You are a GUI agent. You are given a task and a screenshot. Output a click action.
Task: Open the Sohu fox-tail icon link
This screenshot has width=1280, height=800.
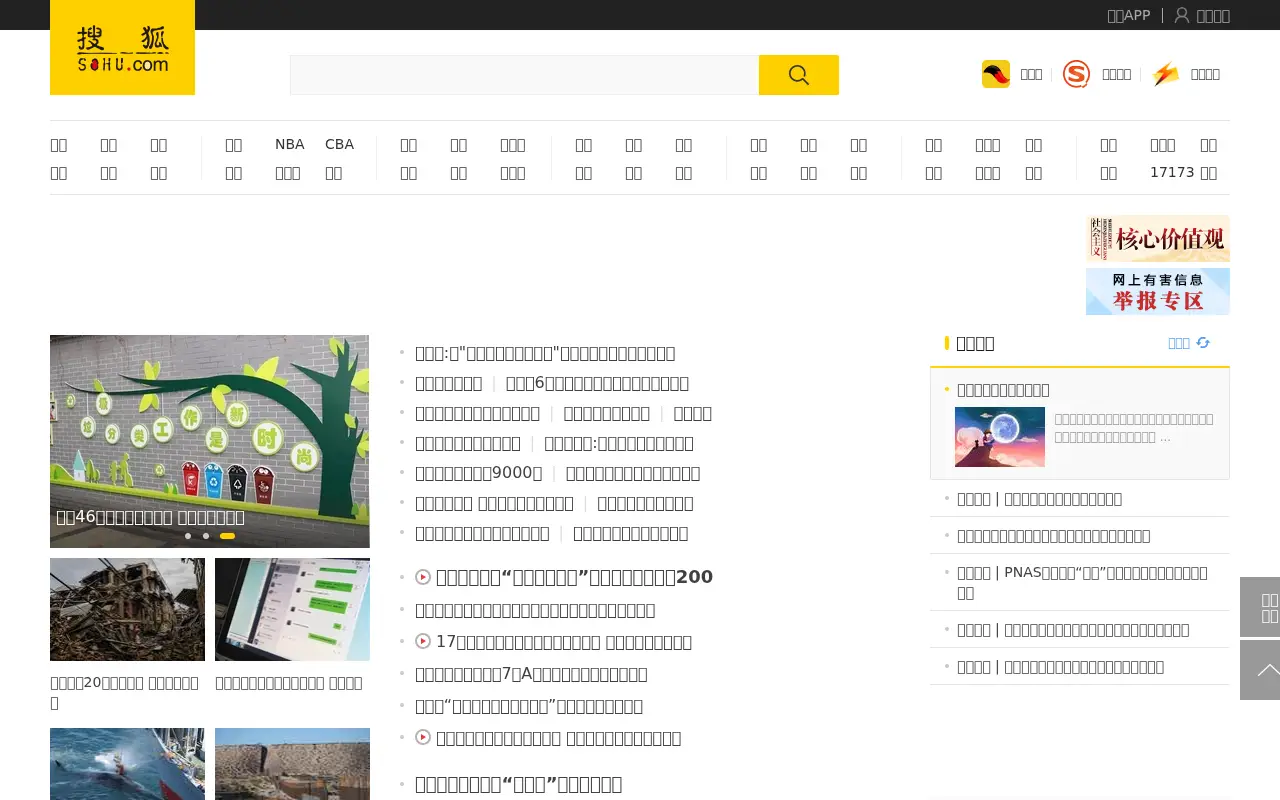[x=995, y=74]
